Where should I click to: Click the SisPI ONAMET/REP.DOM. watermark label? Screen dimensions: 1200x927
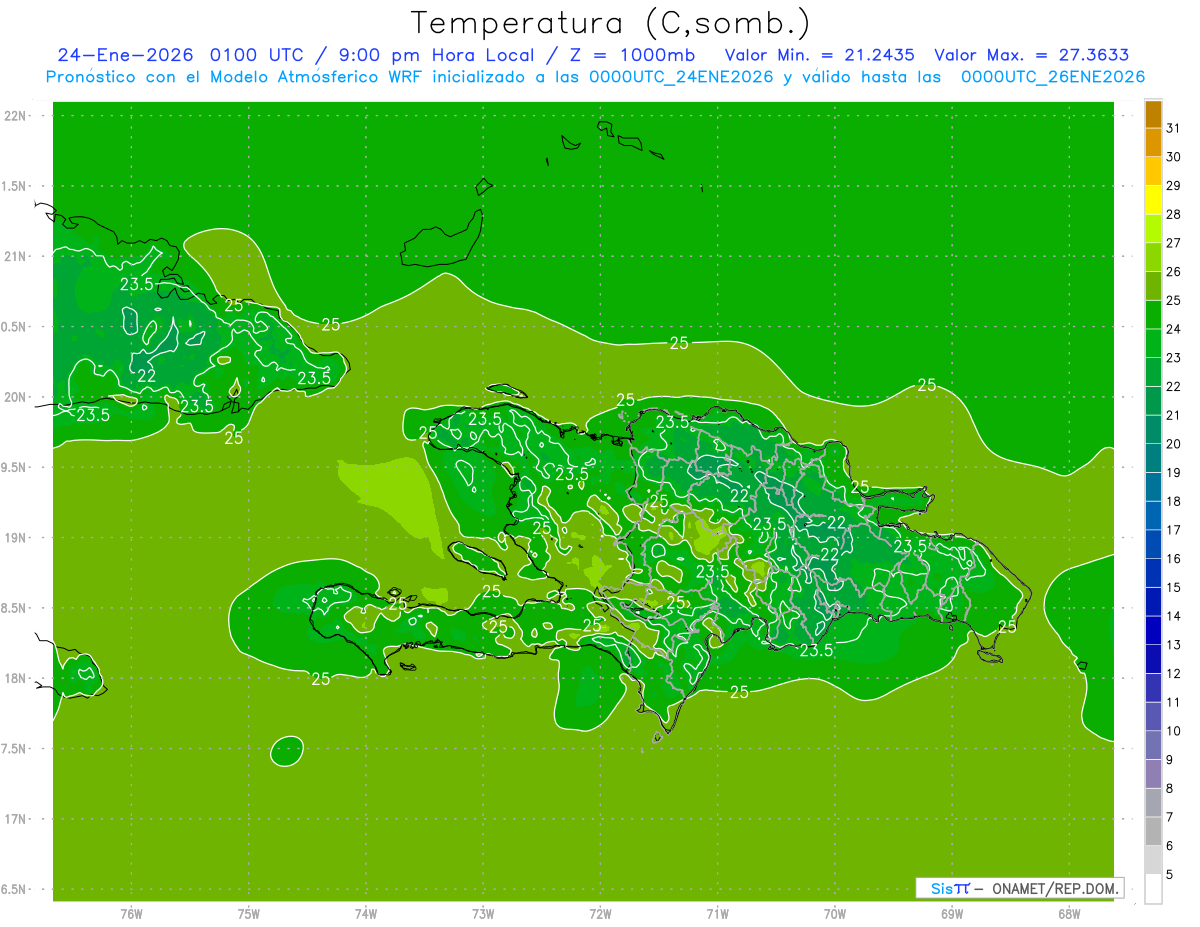click(x=1019, y=888)
